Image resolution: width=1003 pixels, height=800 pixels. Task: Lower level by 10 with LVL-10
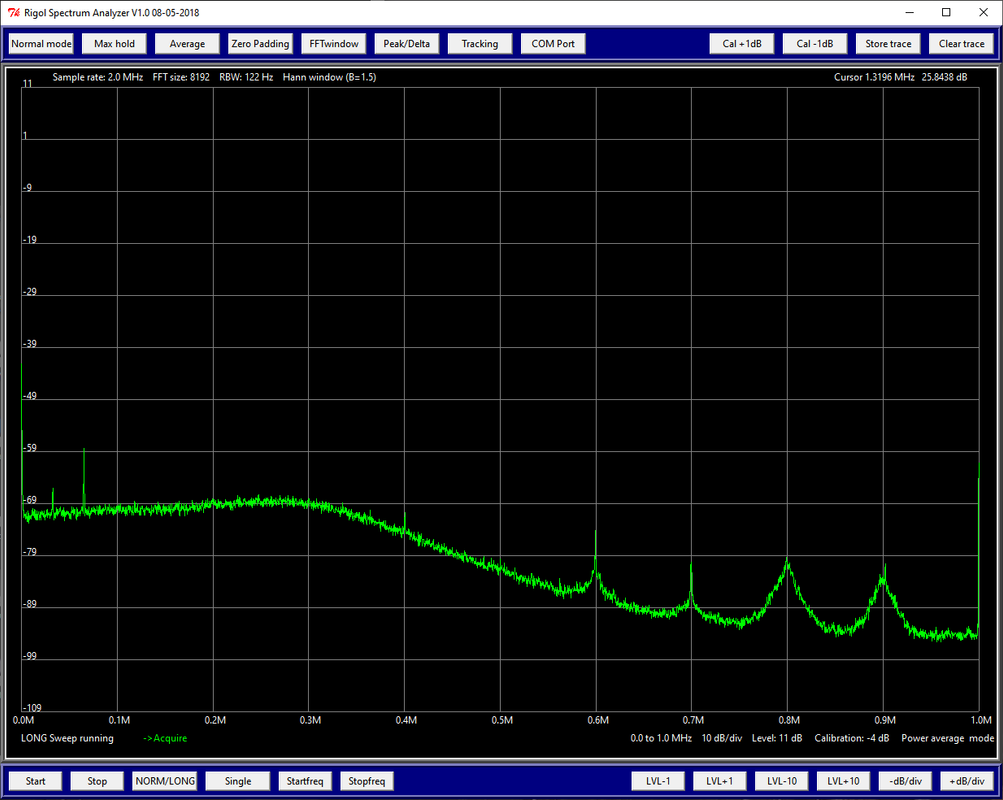click(782, 781)
